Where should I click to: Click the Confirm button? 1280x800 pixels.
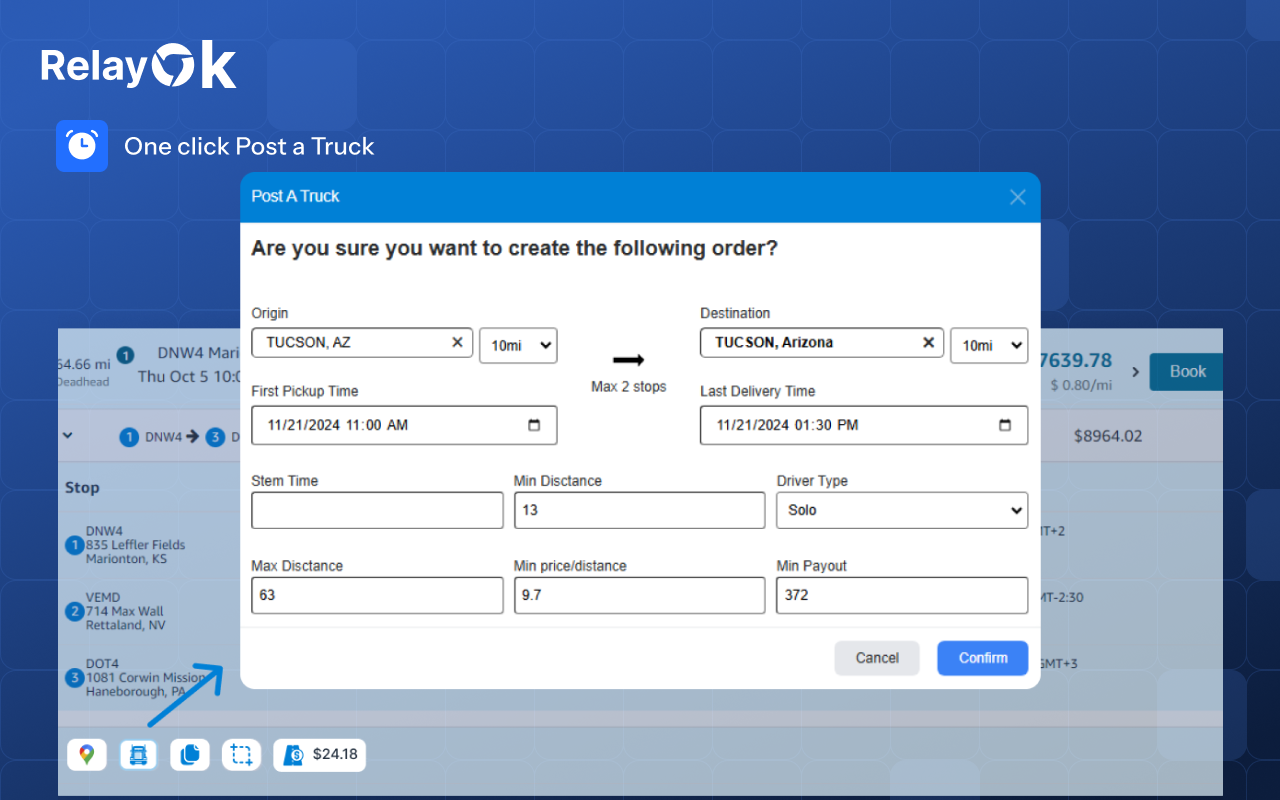coord(982,658)
